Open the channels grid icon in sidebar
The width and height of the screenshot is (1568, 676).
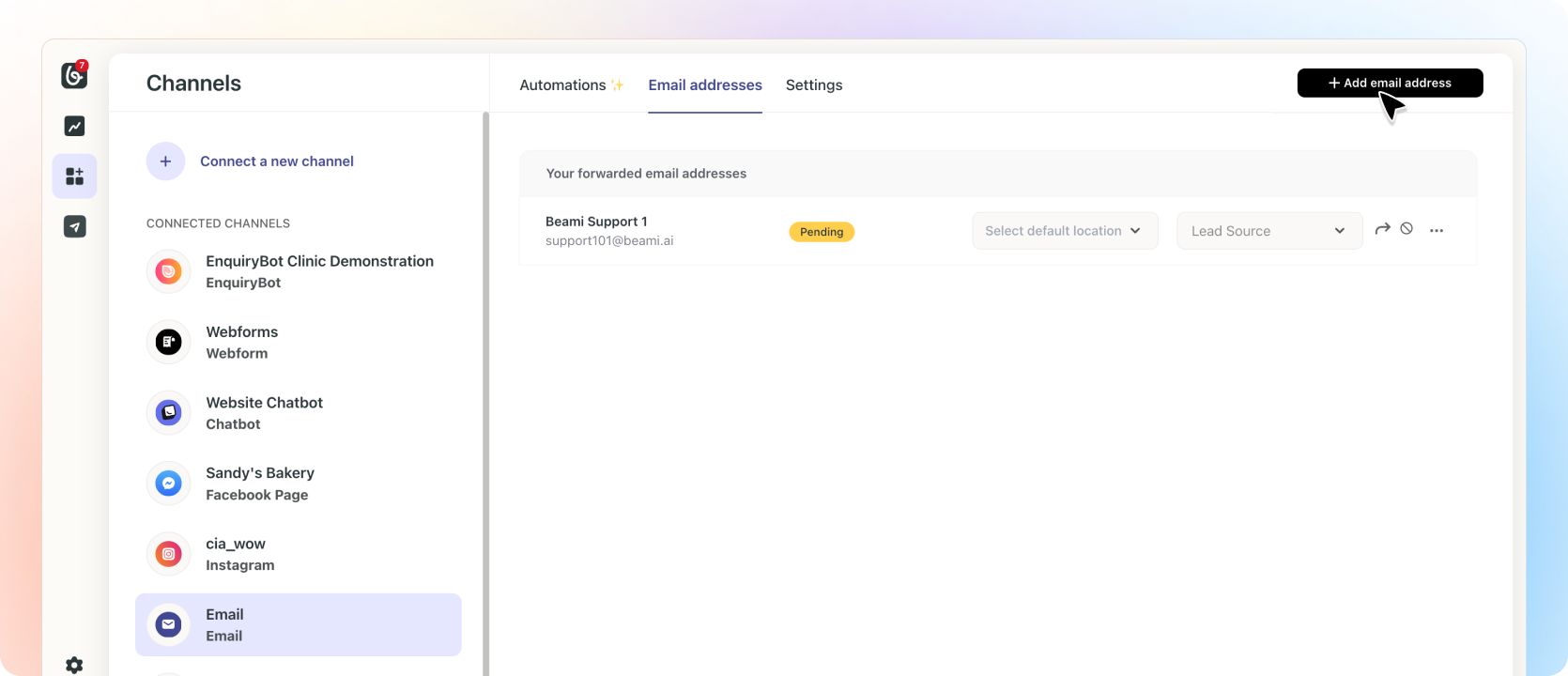pyautogui.click(x=74, y=177)
